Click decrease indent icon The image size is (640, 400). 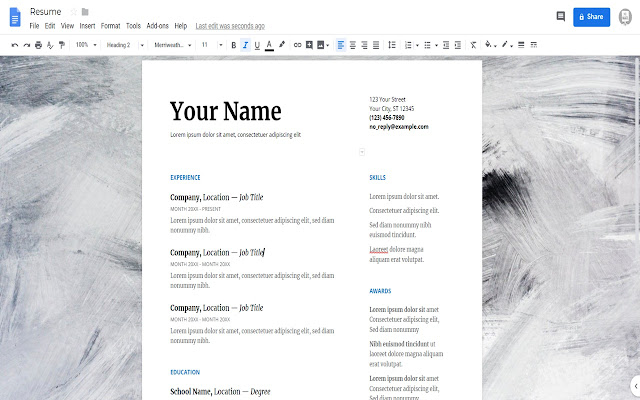click(446, 45)
